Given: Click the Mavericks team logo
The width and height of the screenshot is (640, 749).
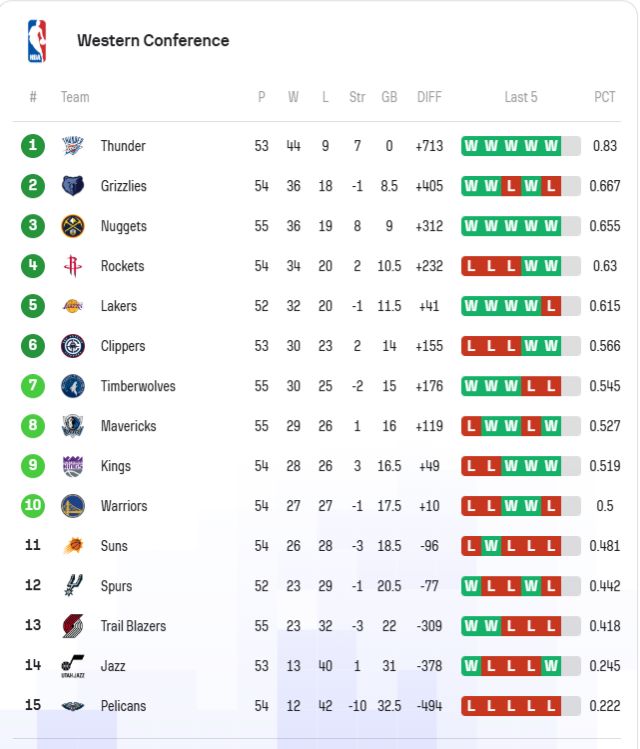Looking at the screenshot, I should coord(73,426).
